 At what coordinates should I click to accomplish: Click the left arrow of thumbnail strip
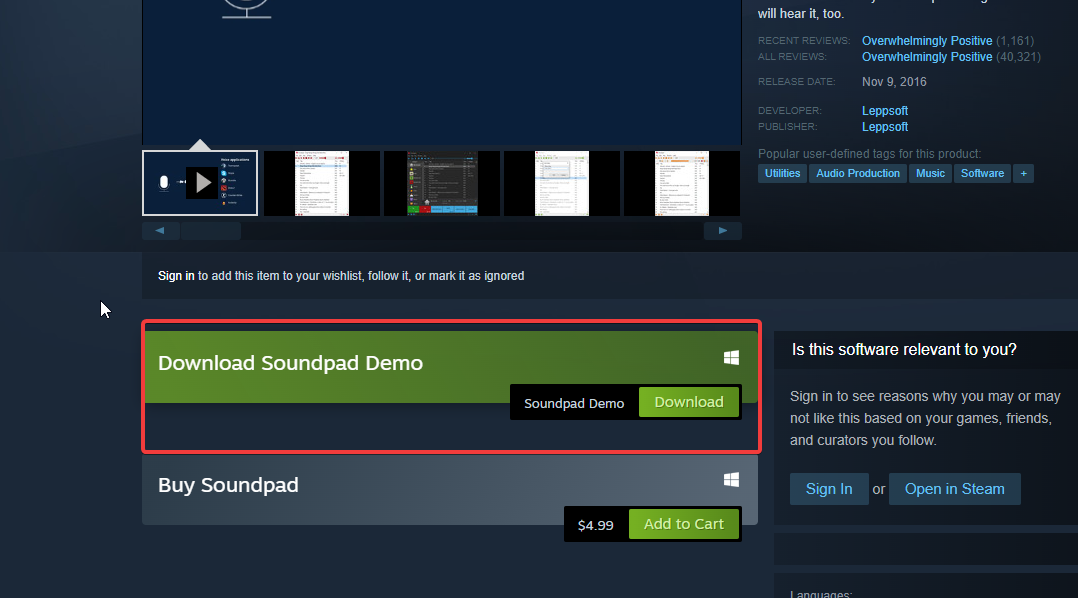(160, 231)
